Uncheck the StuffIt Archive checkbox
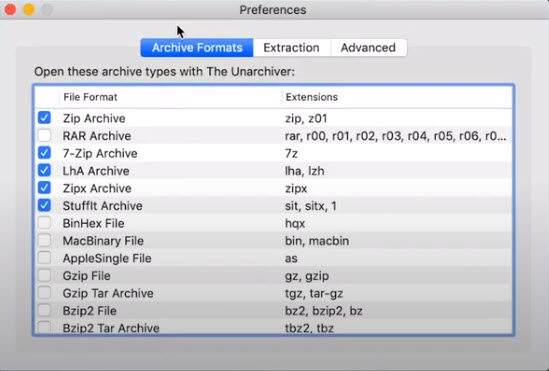Image resolution: width=549 pixels, height=371 pixels. (x=44, y=205)
